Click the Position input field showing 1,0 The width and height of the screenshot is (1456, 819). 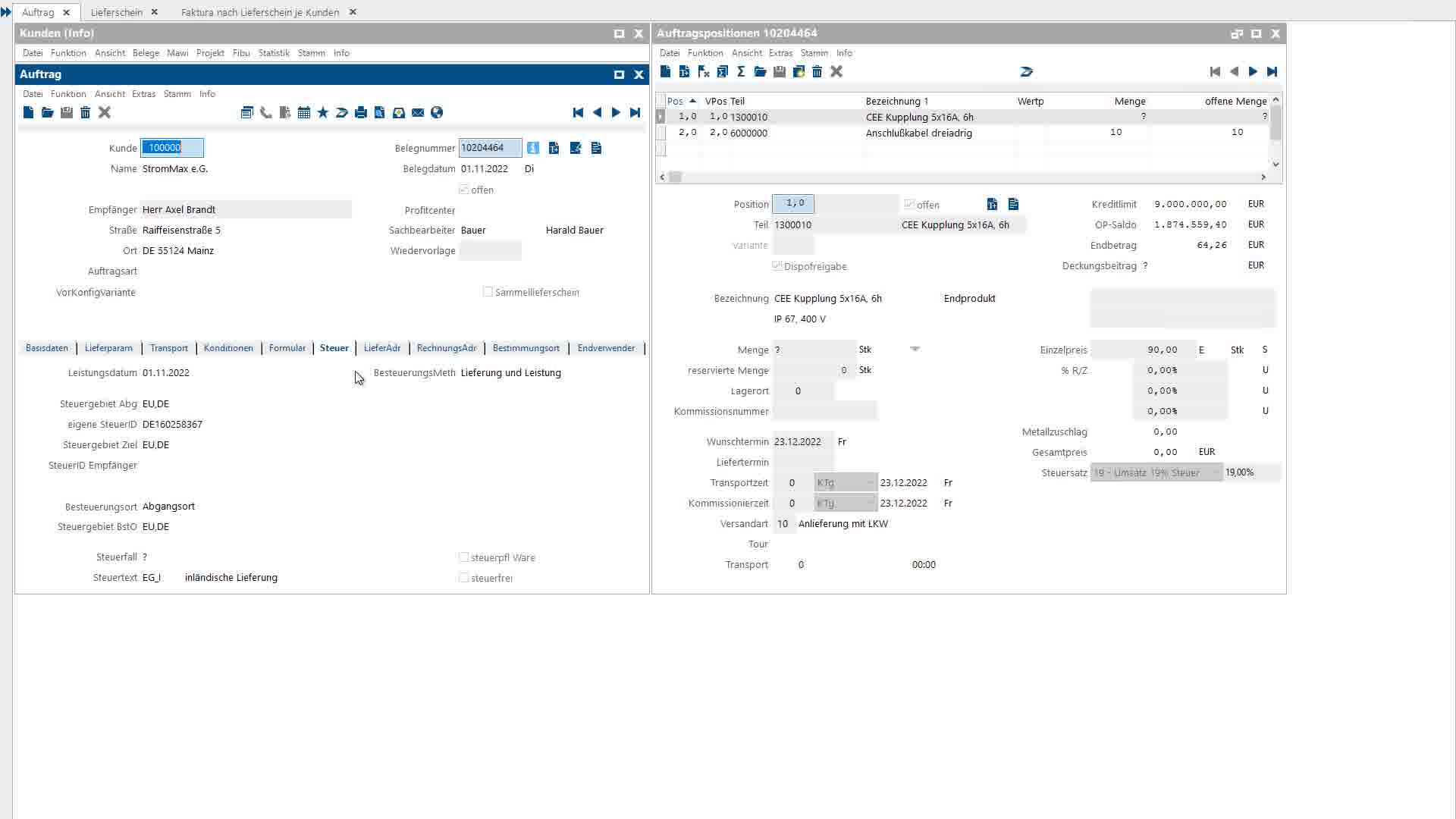(793, 204)
